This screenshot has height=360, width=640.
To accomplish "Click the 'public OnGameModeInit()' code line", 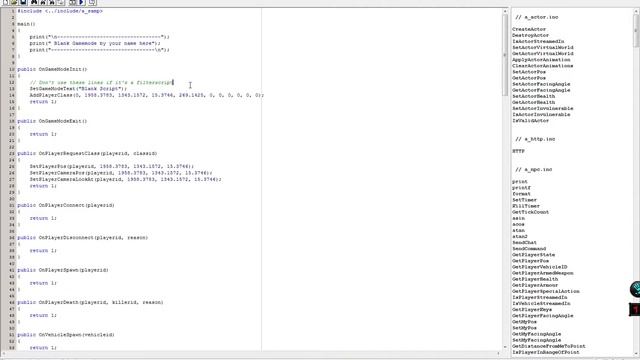I will (52, 69).
